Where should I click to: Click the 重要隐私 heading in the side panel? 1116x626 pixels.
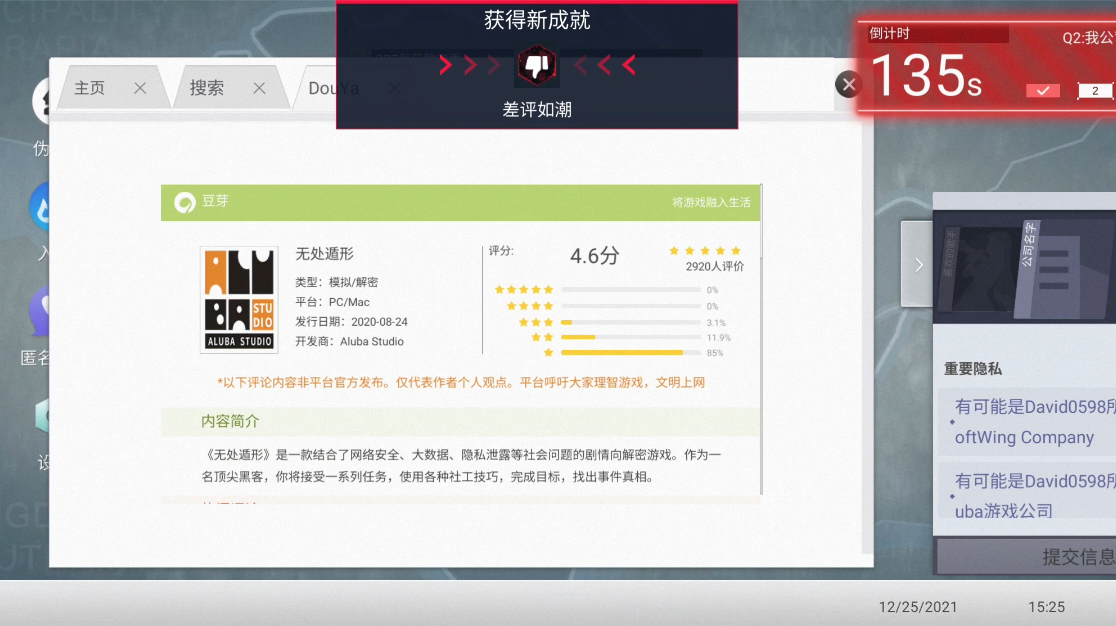[x=972, y=368]
